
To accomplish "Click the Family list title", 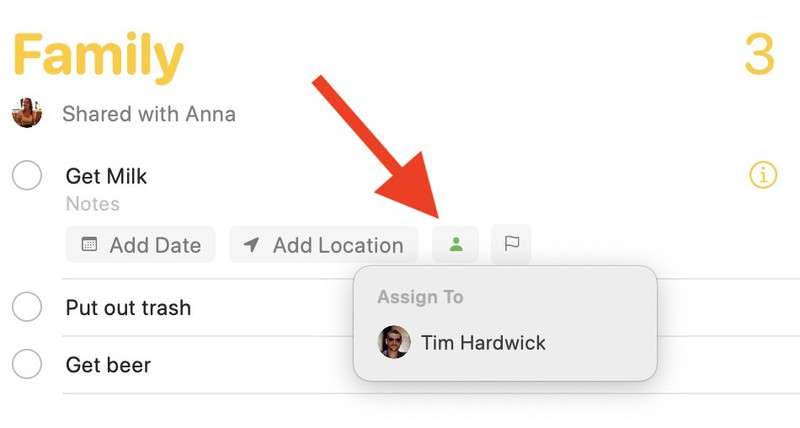I will [98, 55].
